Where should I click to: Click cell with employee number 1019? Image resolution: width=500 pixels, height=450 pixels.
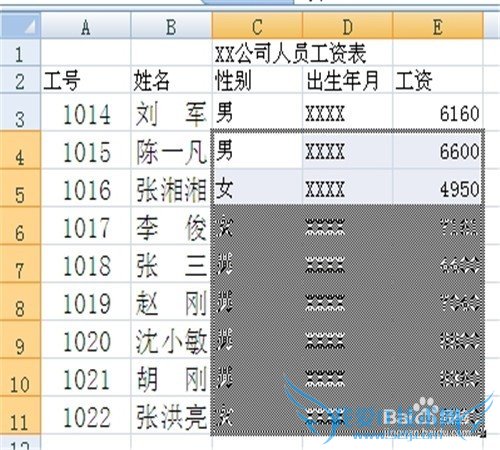click(86, 301)
